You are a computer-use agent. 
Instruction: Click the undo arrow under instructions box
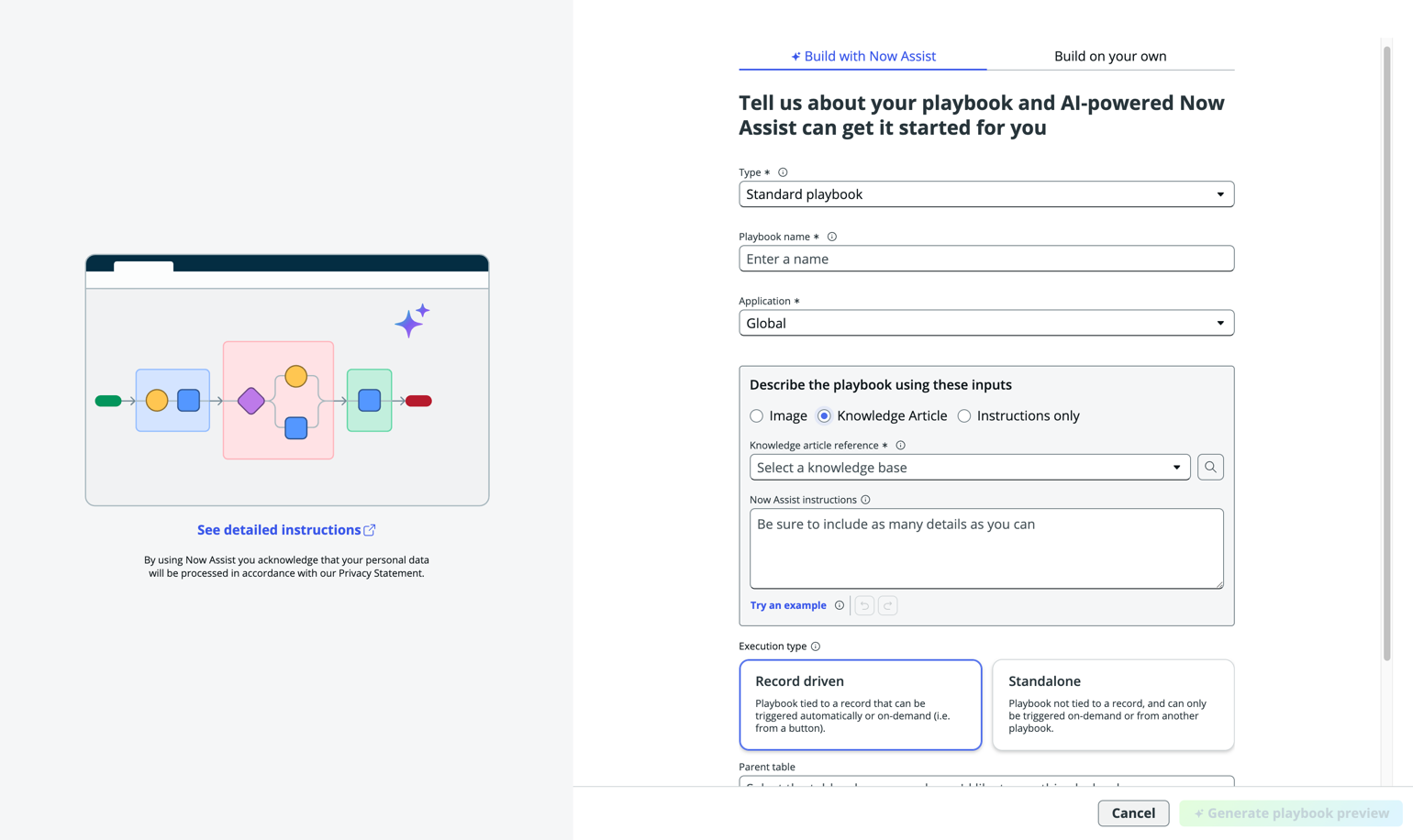[864, 605]
